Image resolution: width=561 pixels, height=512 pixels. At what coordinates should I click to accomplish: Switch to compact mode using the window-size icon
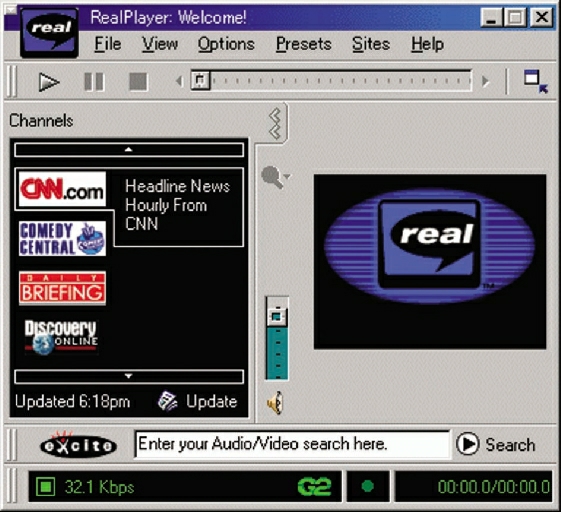[x=536, y=82]
